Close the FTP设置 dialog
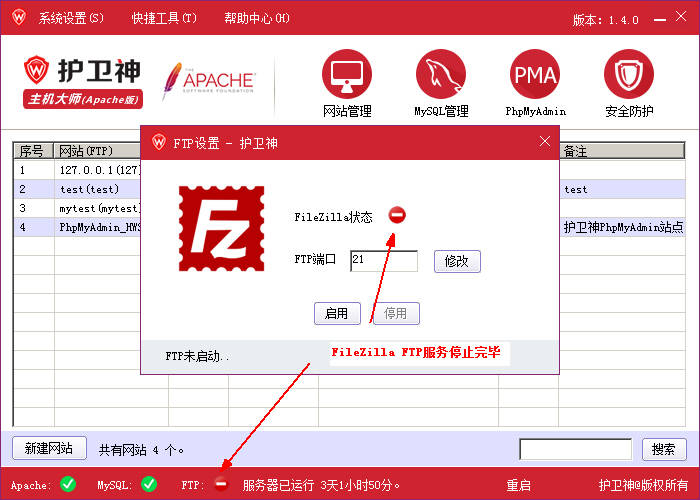Image resolution: width=700 pixels, height=500 pixels. click(x=545, y=142)
